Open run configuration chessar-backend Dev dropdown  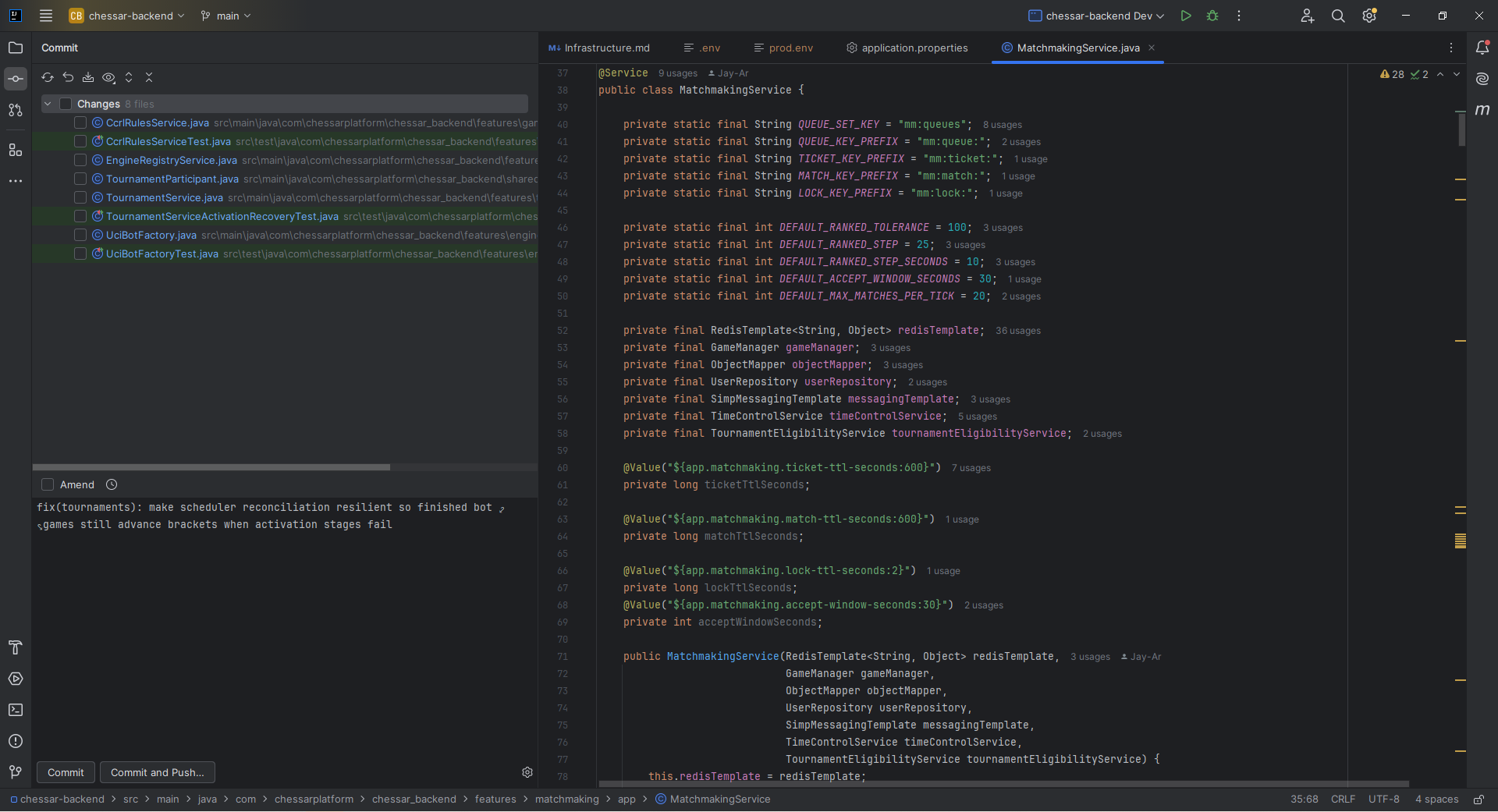1096,16
